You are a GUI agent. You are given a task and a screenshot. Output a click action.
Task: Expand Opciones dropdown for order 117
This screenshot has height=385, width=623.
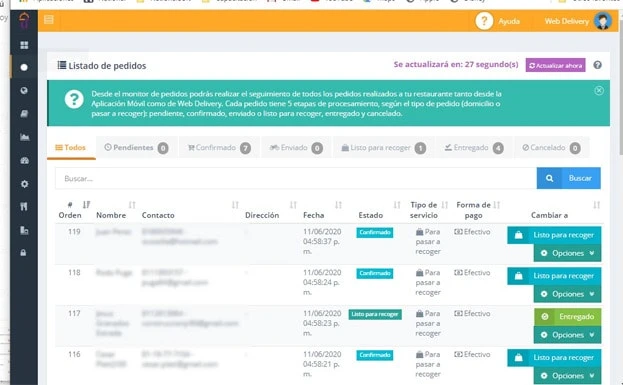point(567,335)
